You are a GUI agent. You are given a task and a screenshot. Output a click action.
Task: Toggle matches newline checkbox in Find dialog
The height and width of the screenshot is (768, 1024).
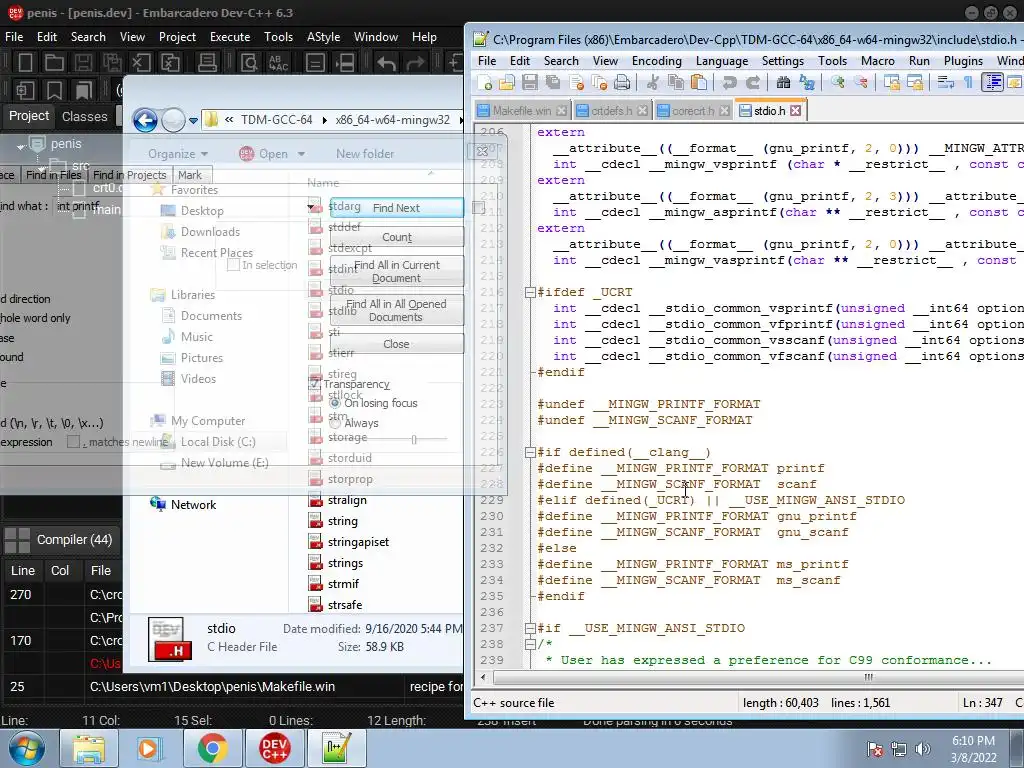[73, 442]
